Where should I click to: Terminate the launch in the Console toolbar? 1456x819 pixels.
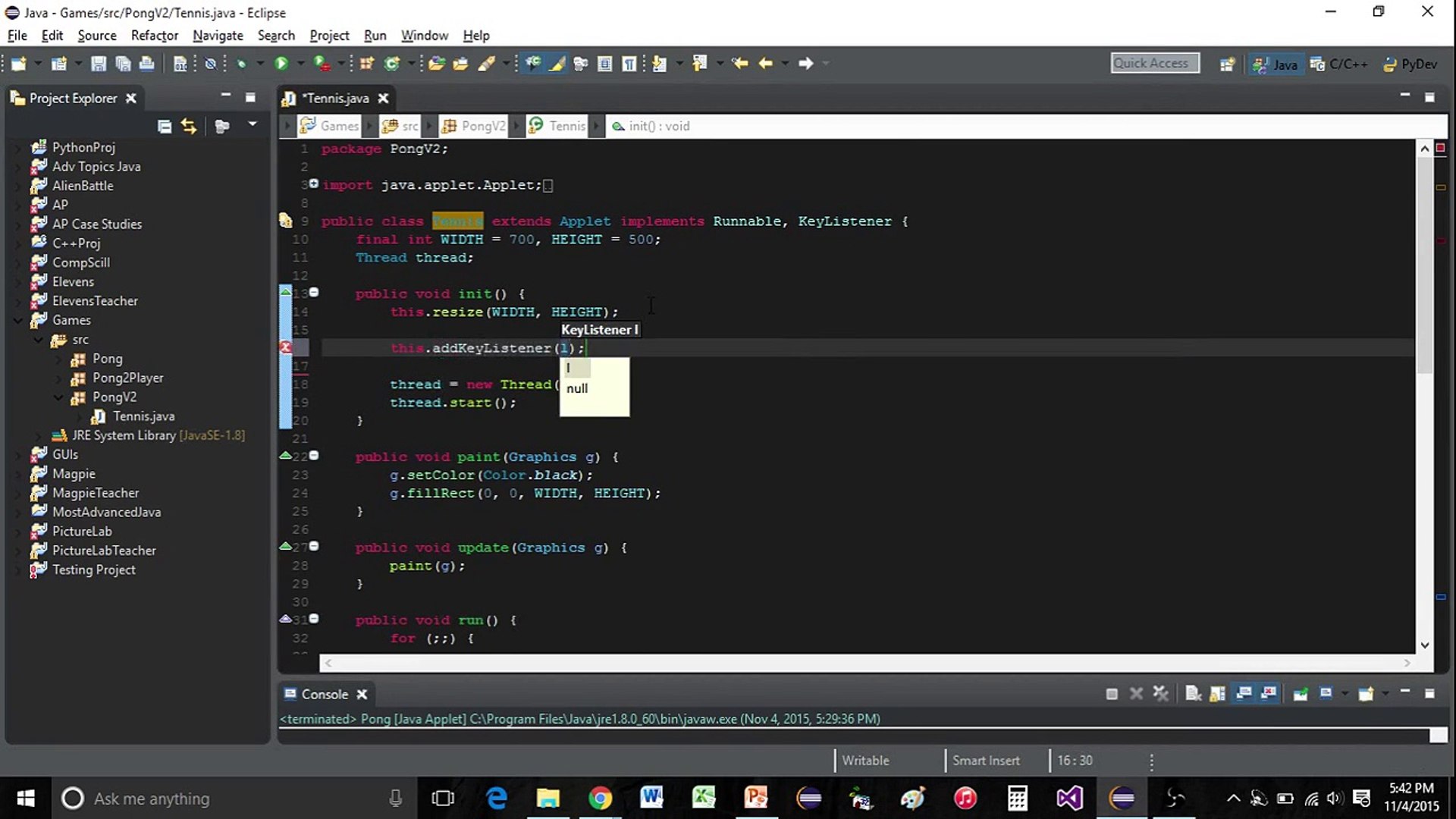coord(1112,693)
